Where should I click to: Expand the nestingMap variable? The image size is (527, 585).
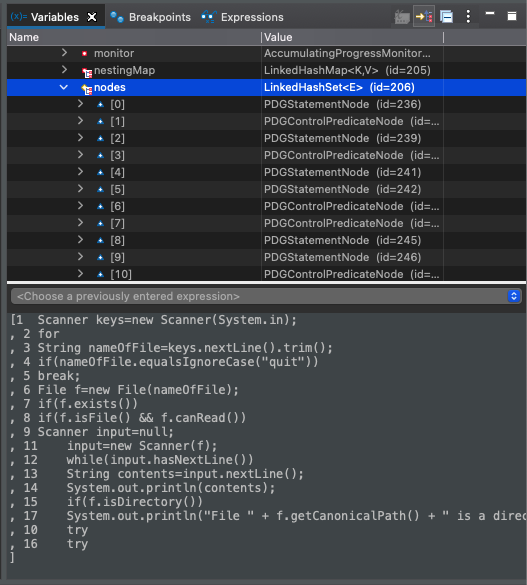64,70
